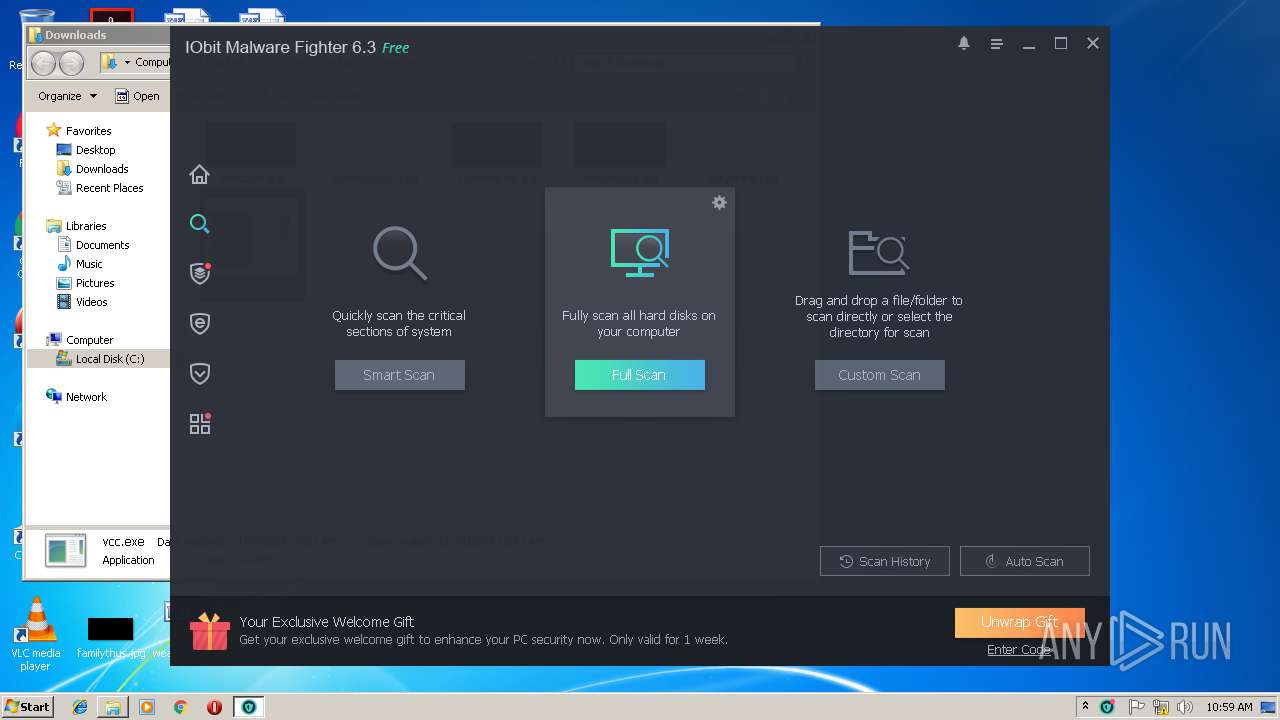Viewport: 1280px width, 720px height.
Task: Click 'Drag and drop a file/folder' description
Action: [879, 316]
